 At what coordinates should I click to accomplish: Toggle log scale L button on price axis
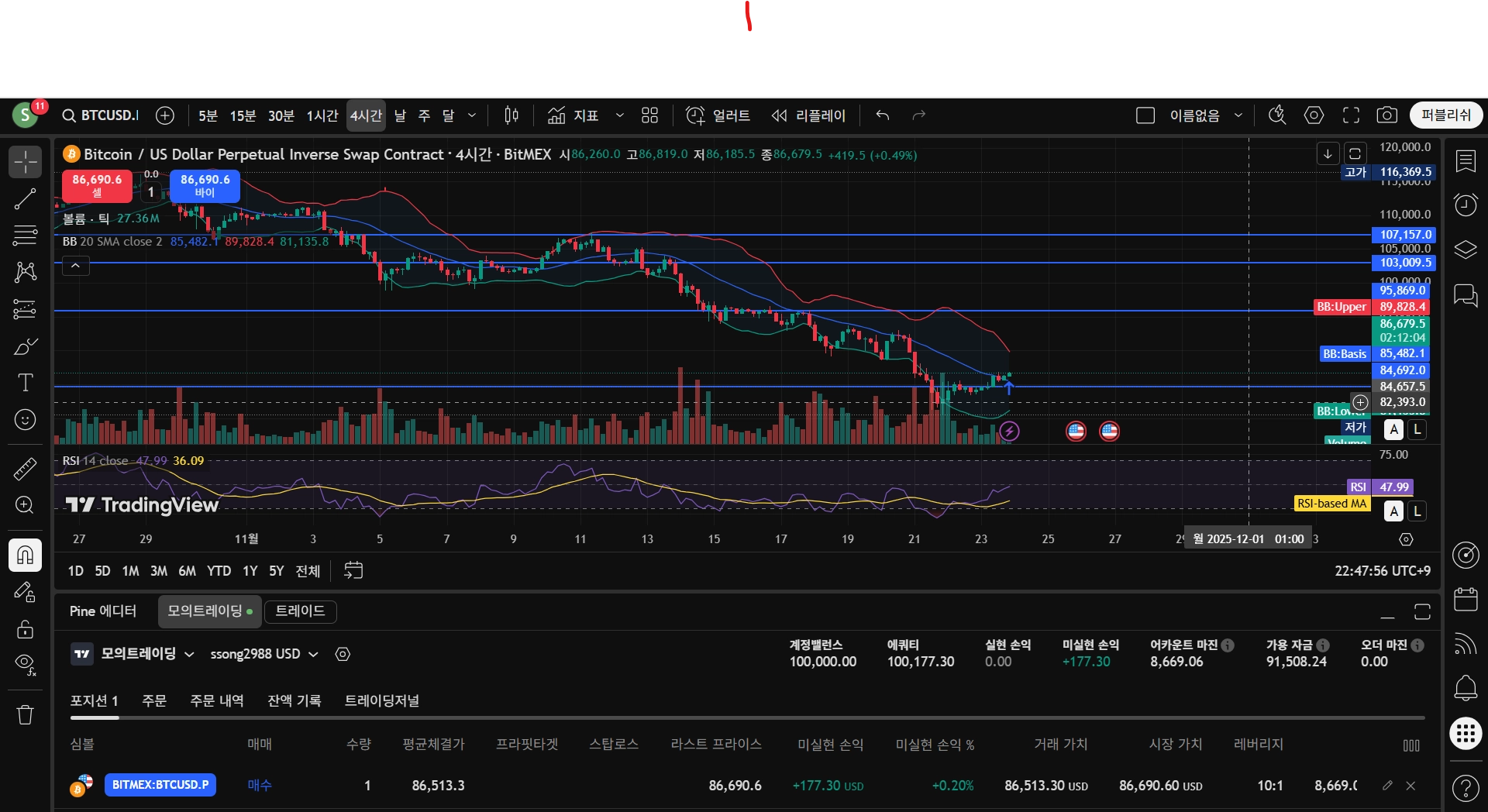pyautogui.click(x=1417, y=429)
